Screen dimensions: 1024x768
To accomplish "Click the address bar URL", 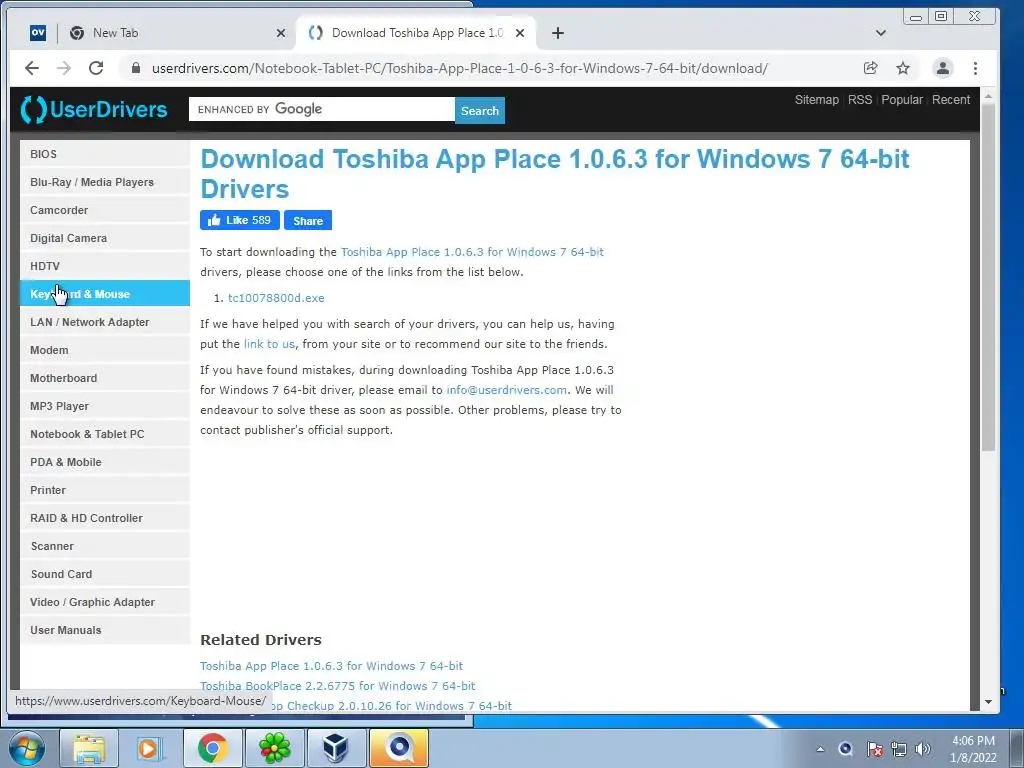I will click(460, 68).
